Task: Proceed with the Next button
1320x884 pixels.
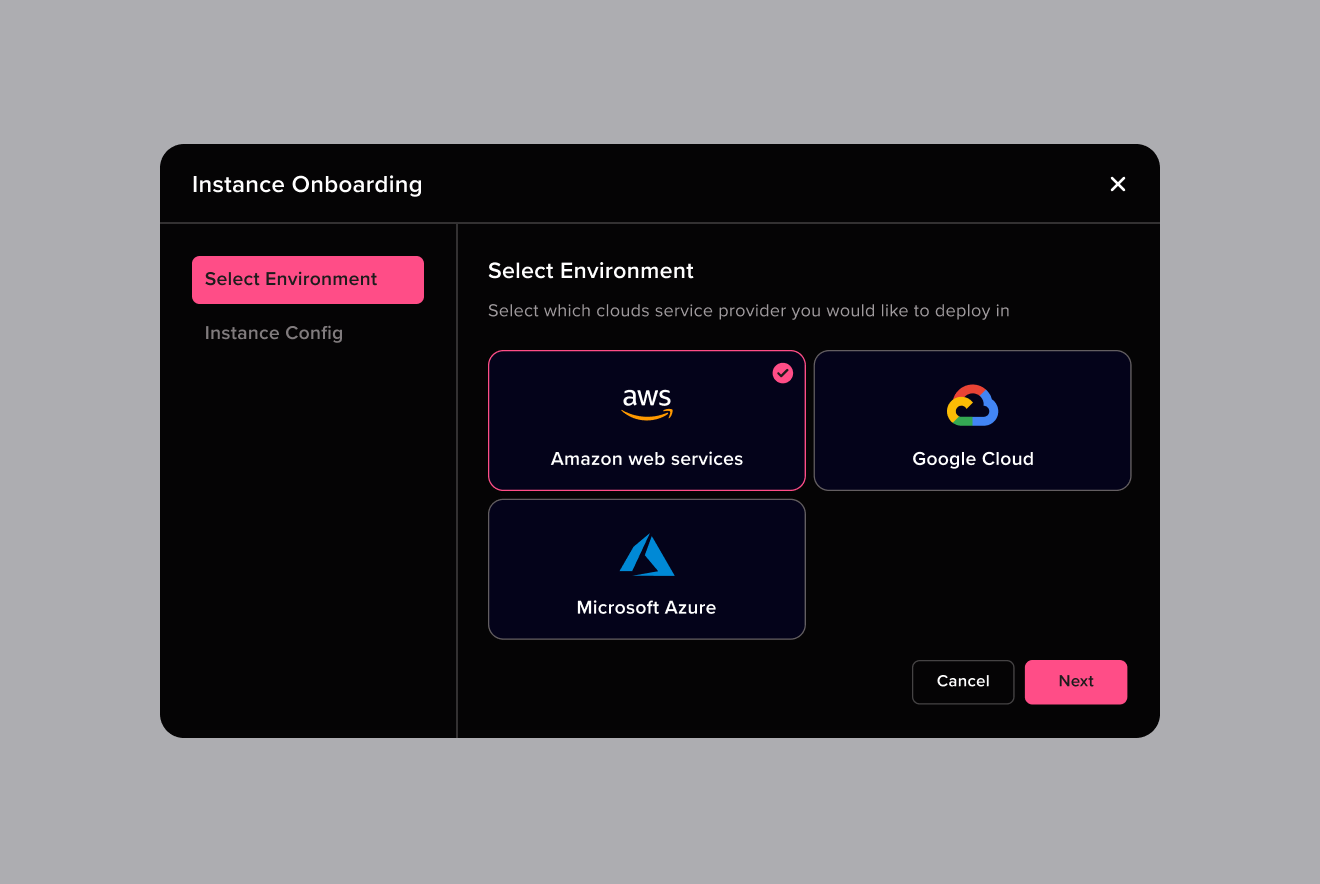Action: pyautogui.click(x=1076, y=682)
